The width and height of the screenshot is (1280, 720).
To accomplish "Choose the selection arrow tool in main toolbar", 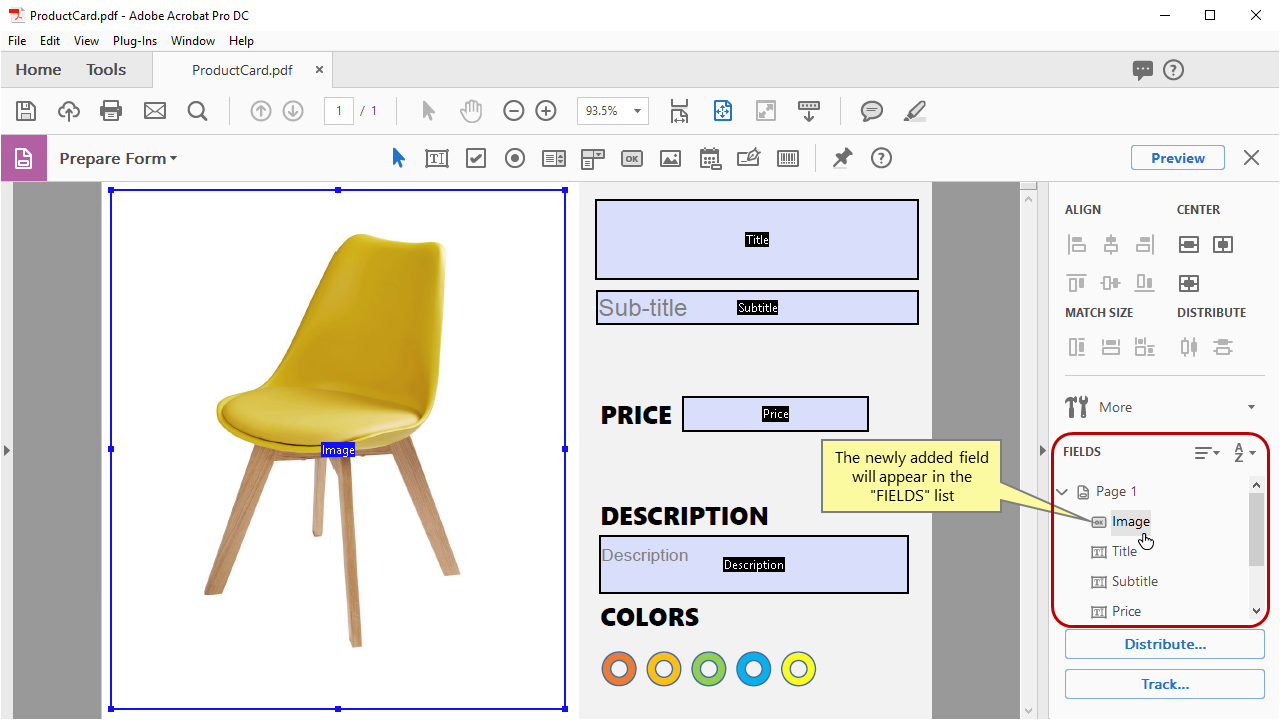I will (428, 111).
